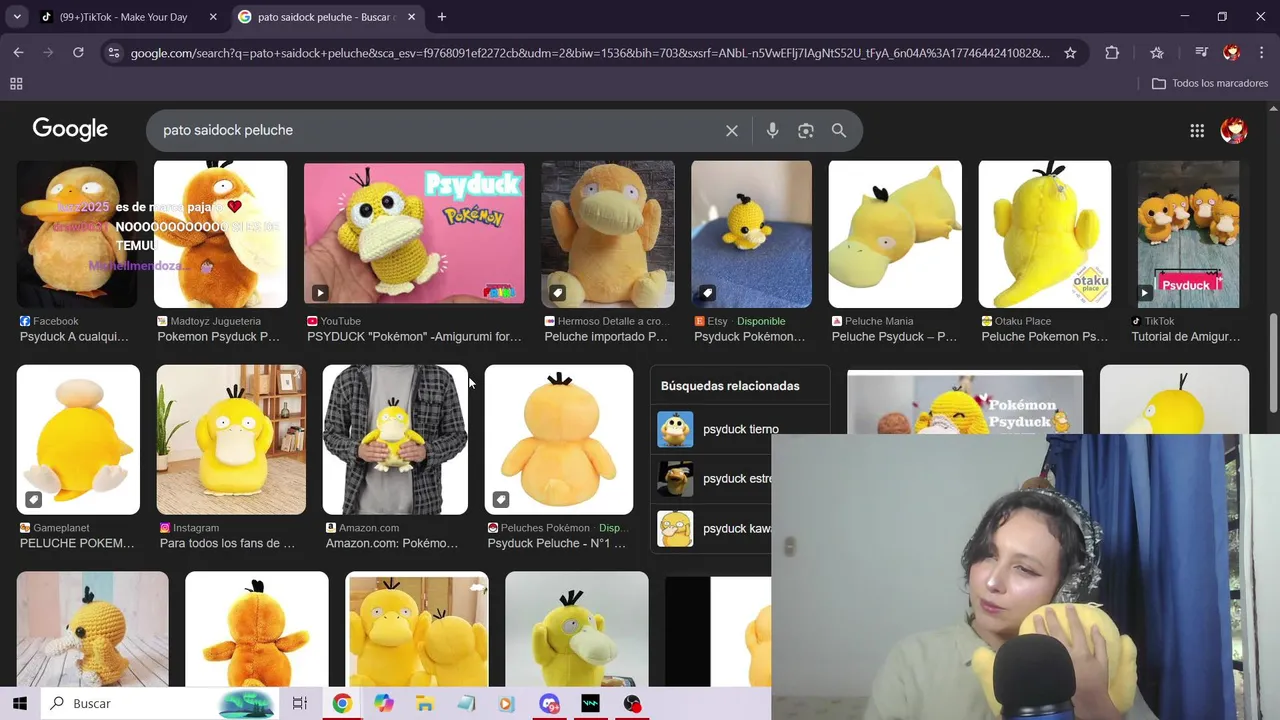Open the Amazon.com man holding Psyduck image
Image resolution: width=1280 pixels, height=720 pixels.
pos(395,440)
